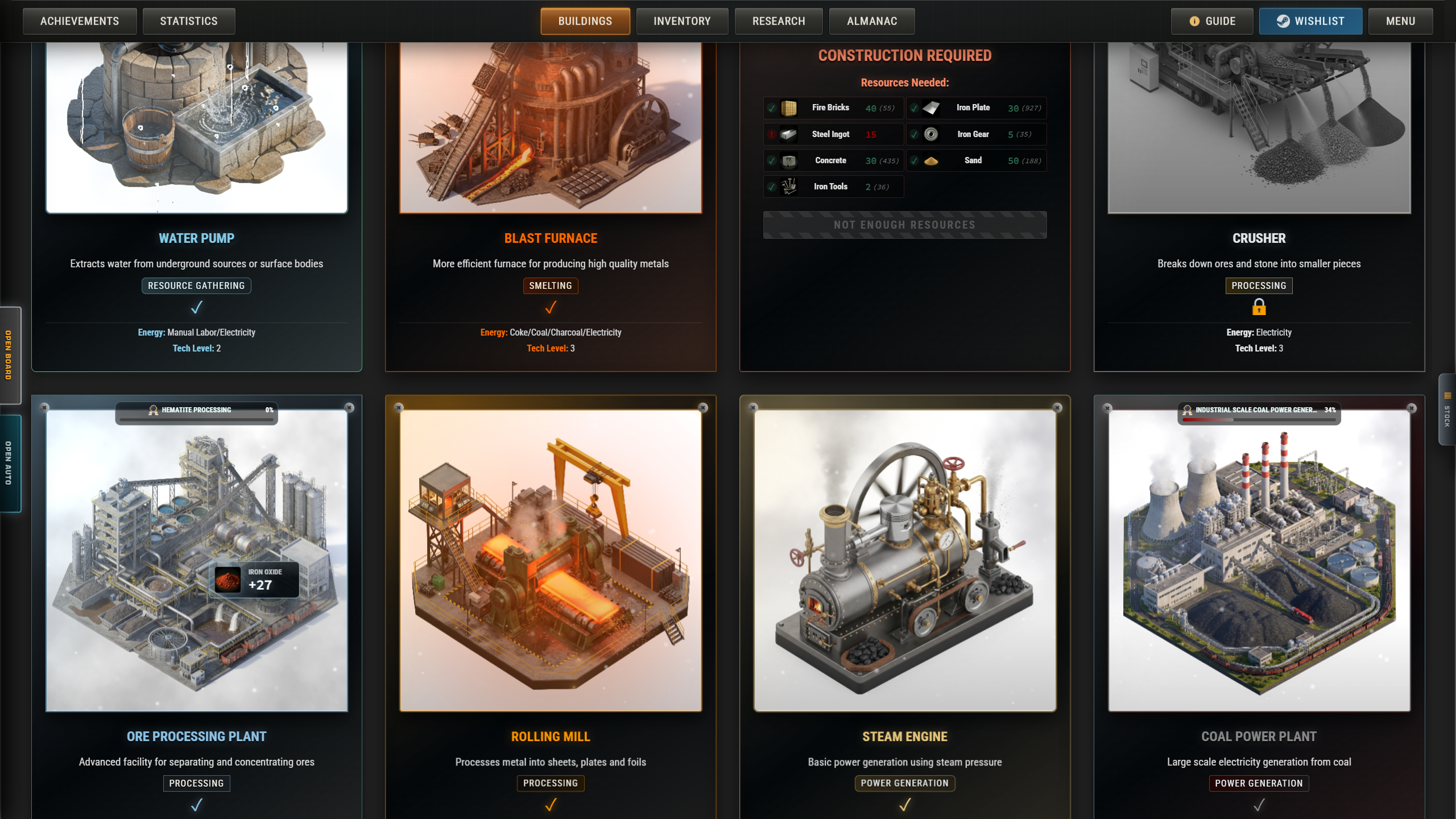Click the red warning status beside Steel Ingot
1456x819 pixels.
point(772,134)
